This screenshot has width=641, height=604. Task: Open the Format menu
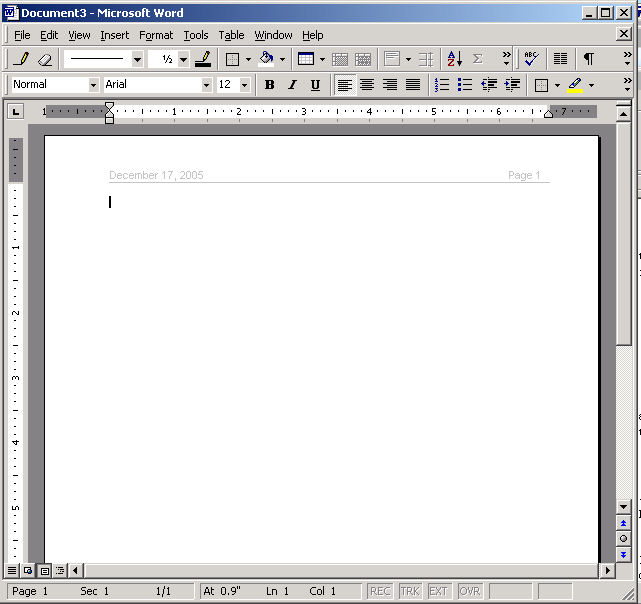(x=156, y=35)
